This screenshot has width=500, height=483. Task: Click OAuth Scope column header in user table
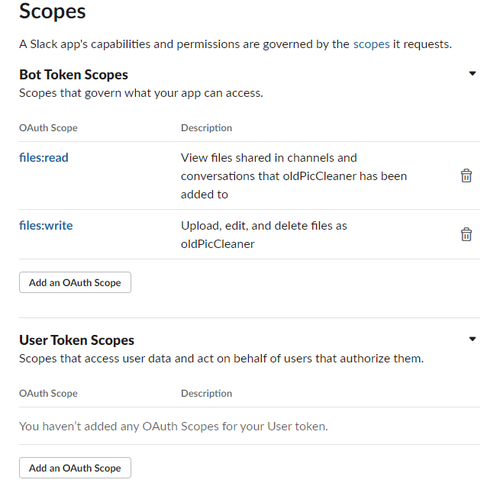pos(48,394)
